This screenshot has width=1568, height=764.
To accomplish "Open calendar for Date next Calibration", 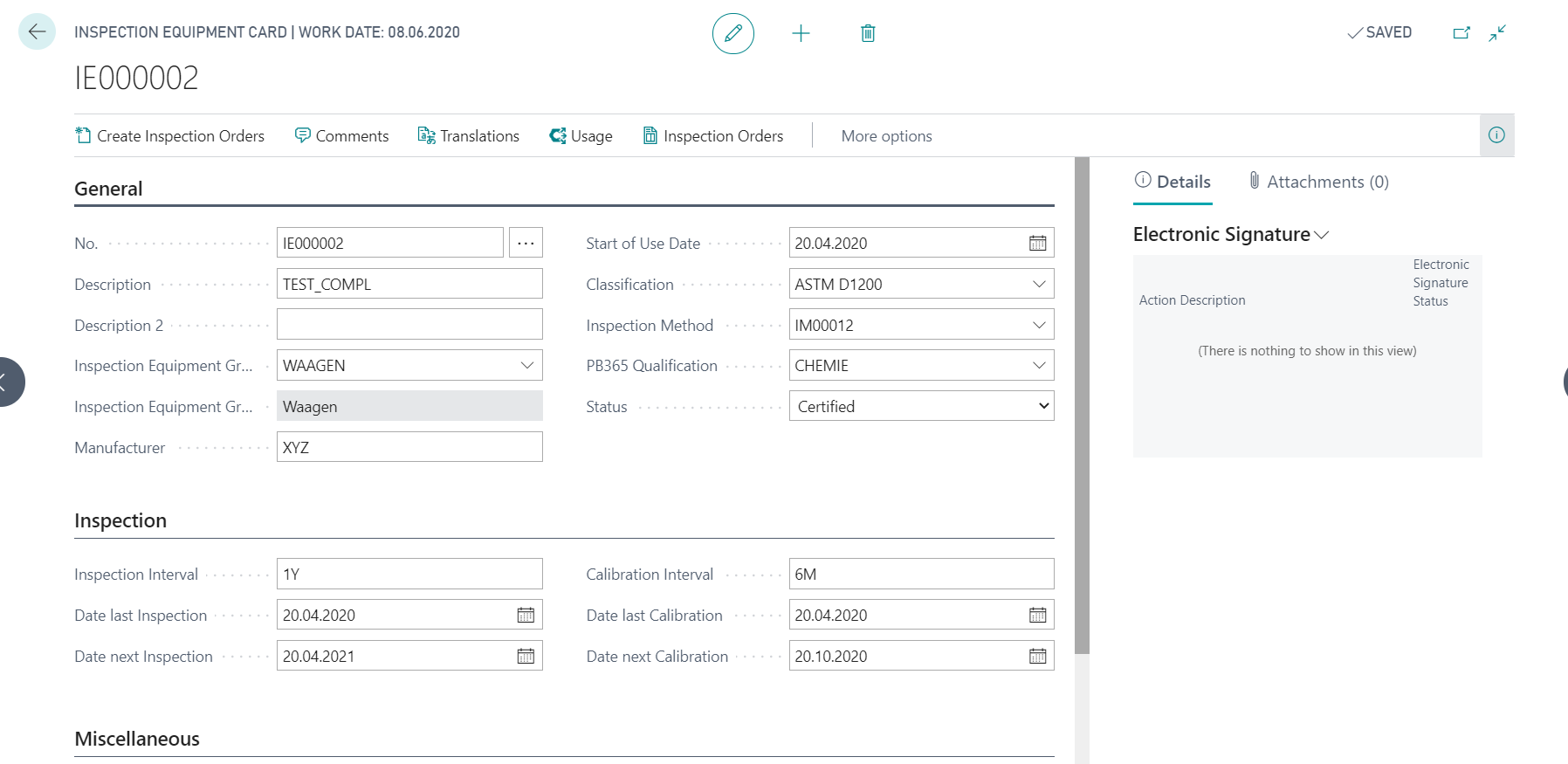I will (x=1037, y=657).
